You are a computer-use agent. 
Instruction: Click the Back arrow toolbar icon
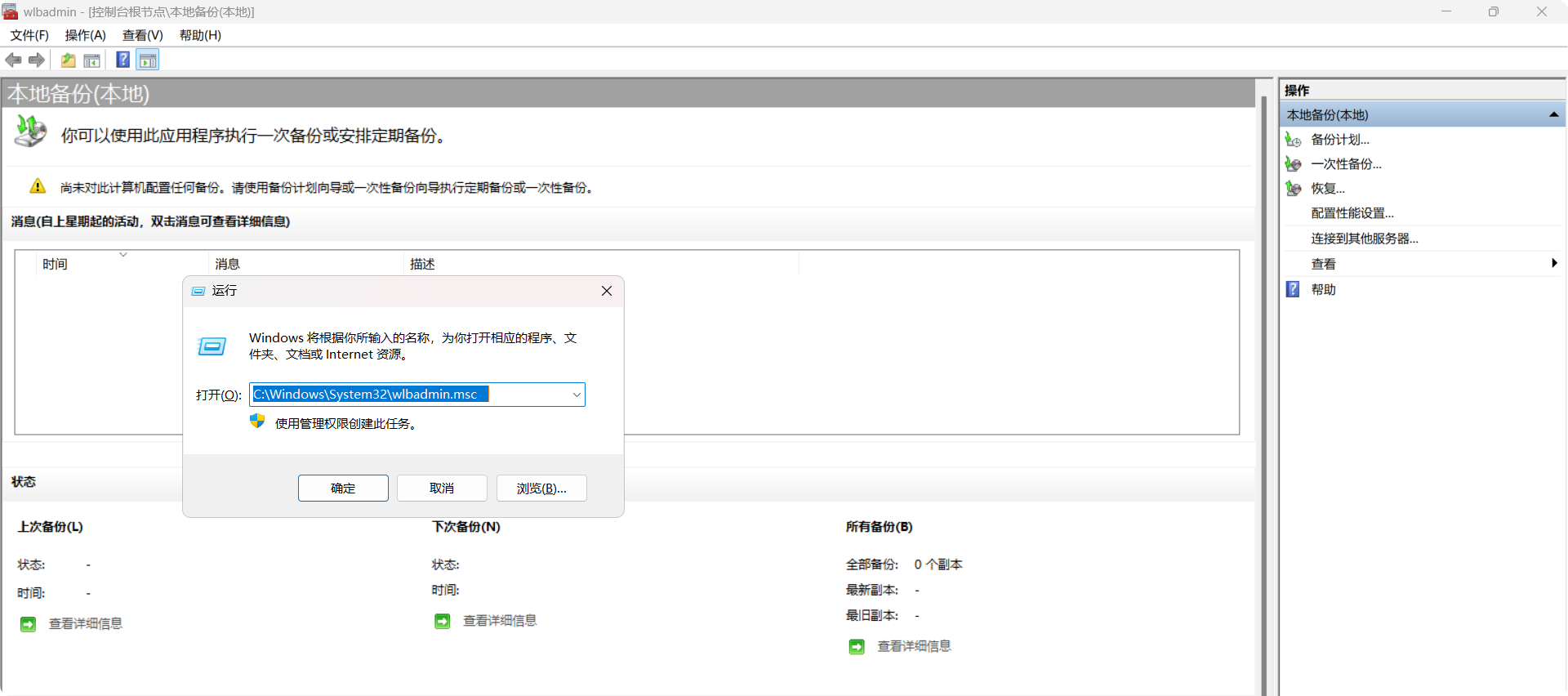point(13,60)
